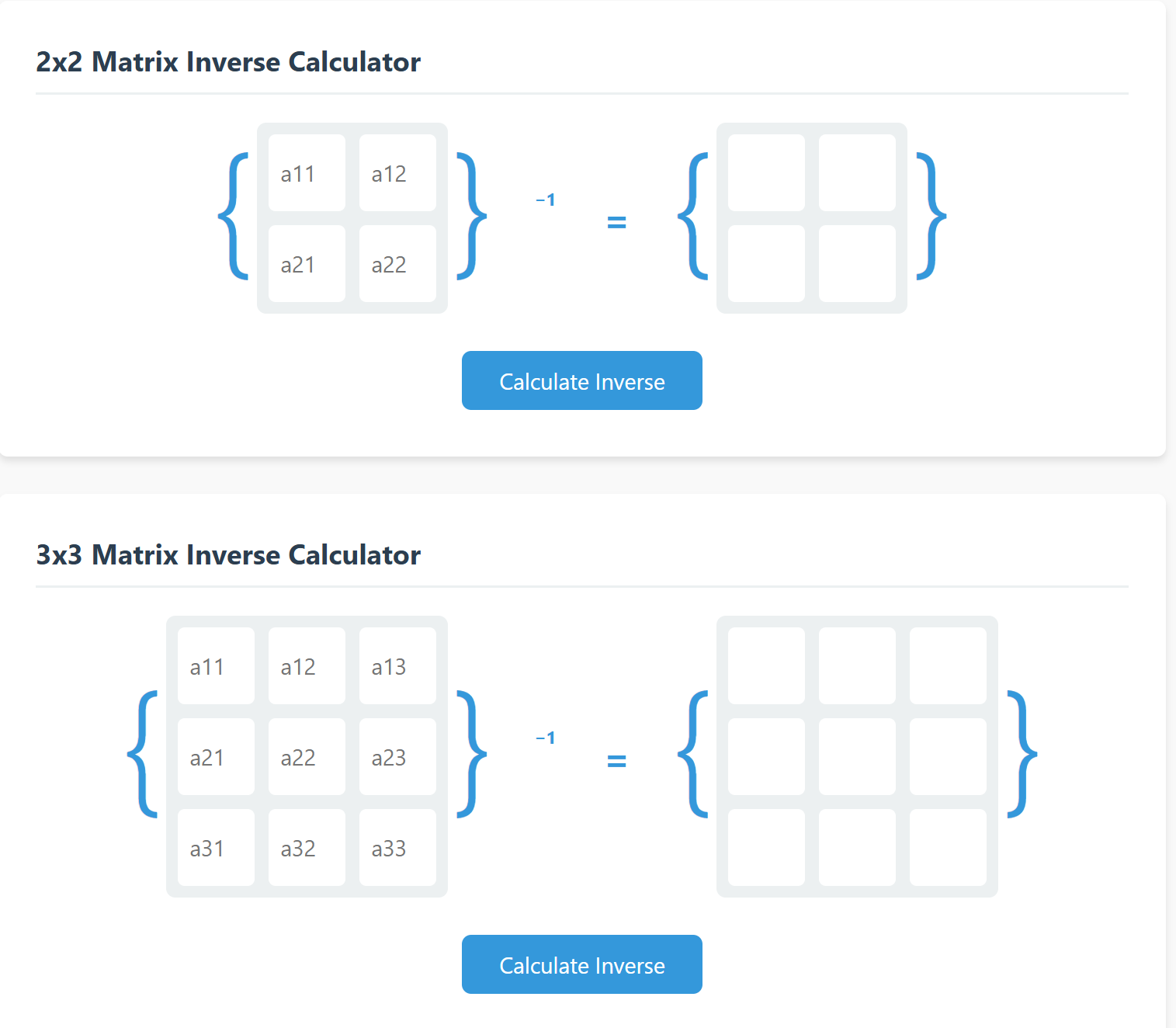The image size is (1176, 1028).
Task: Click the a22 input of the 2x2 matrix
Action: pyautogui.click(x=397, y=264)
